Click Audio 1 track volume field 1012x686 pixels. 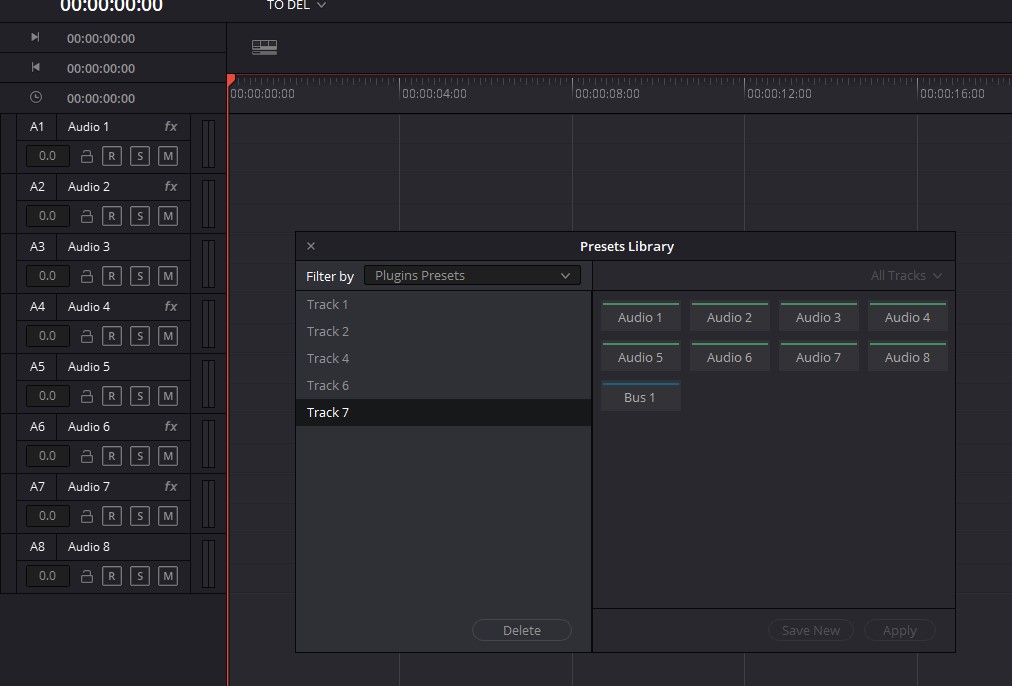pos(47,156)
